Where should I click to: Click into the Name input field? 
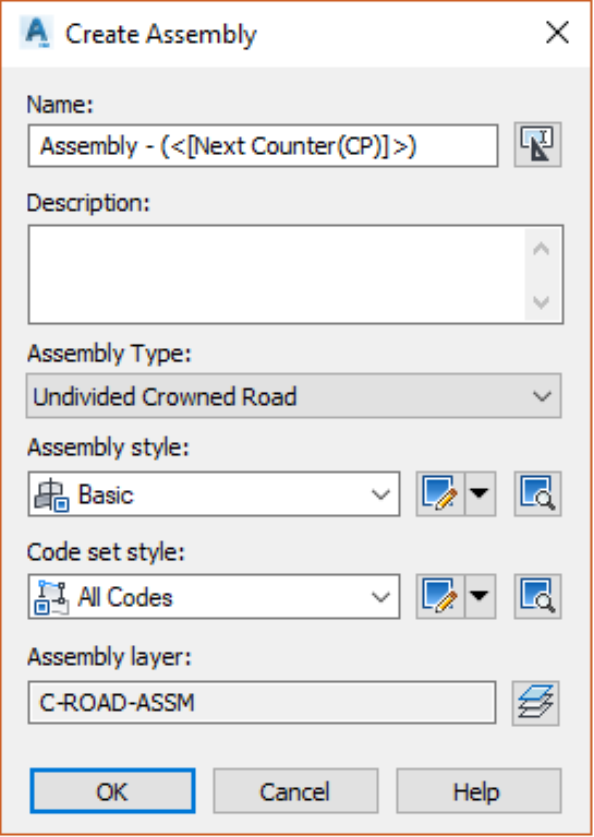click(263, 146)
